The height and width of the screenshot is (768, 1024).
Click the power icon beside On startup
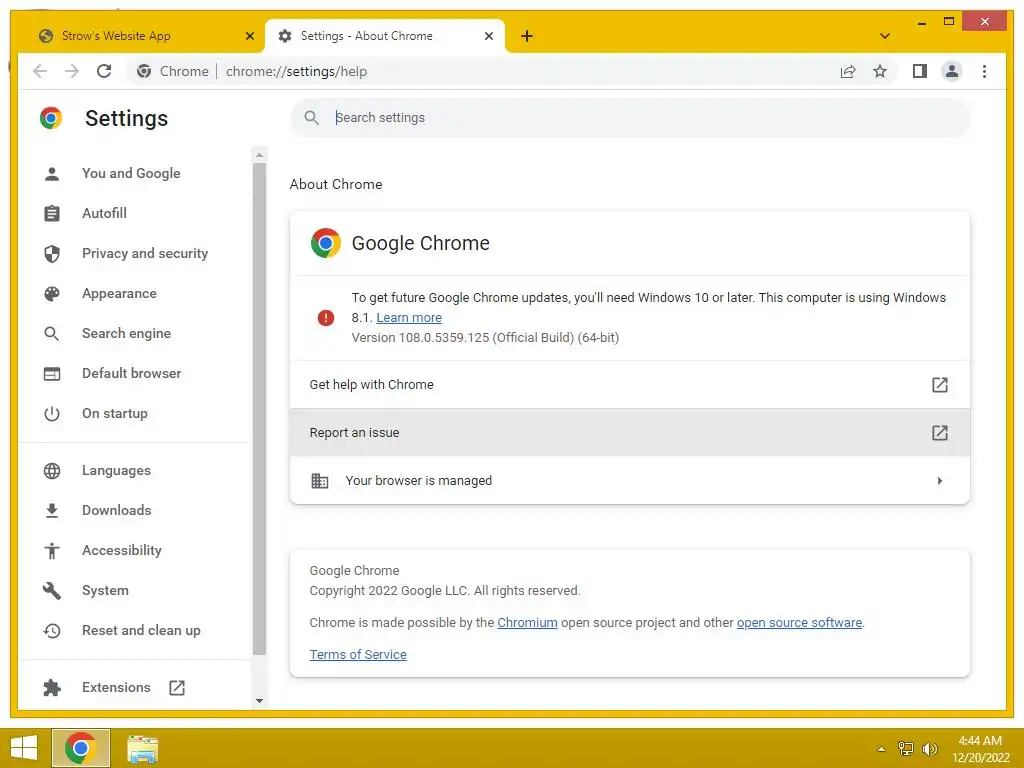click(52, 414)
